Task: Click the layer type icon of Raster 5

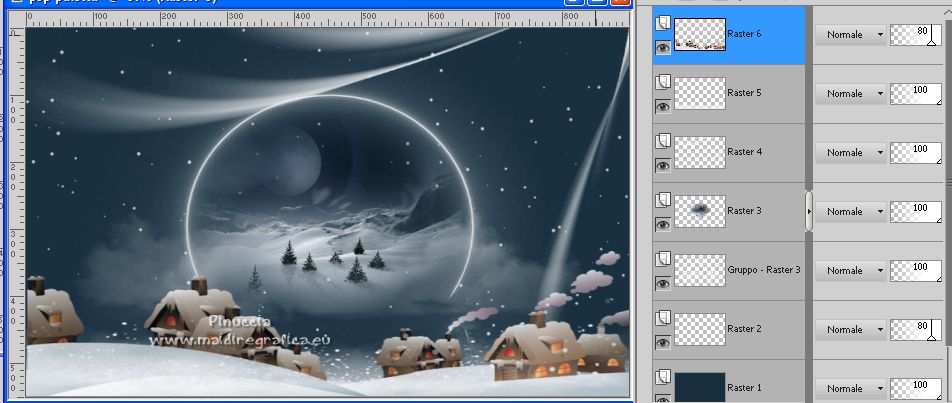Action: (x=662, y=82)
